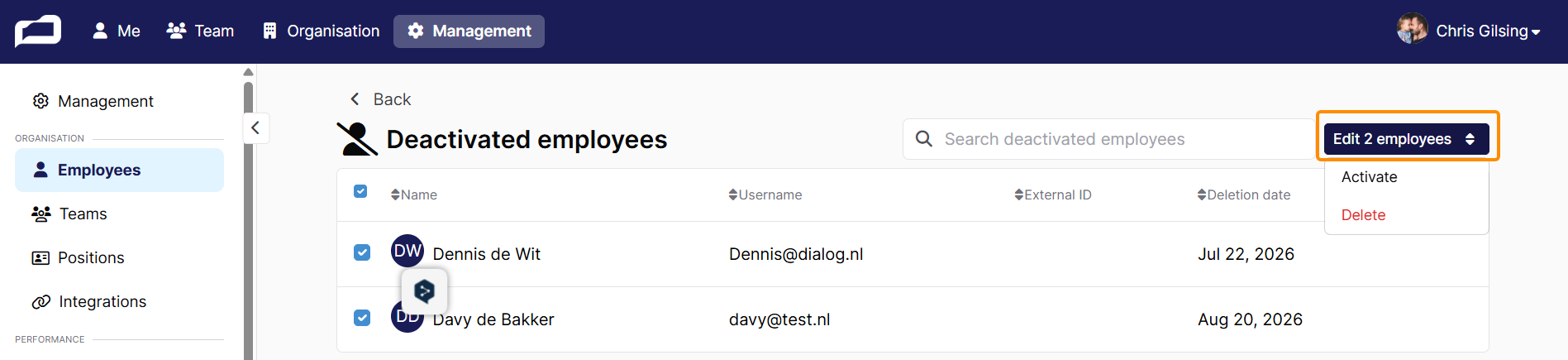Click Dennis de Wit's DW avatar
Image resolution: width=1568 pixels, height=360 pixels.
click(x=407, y=251)
